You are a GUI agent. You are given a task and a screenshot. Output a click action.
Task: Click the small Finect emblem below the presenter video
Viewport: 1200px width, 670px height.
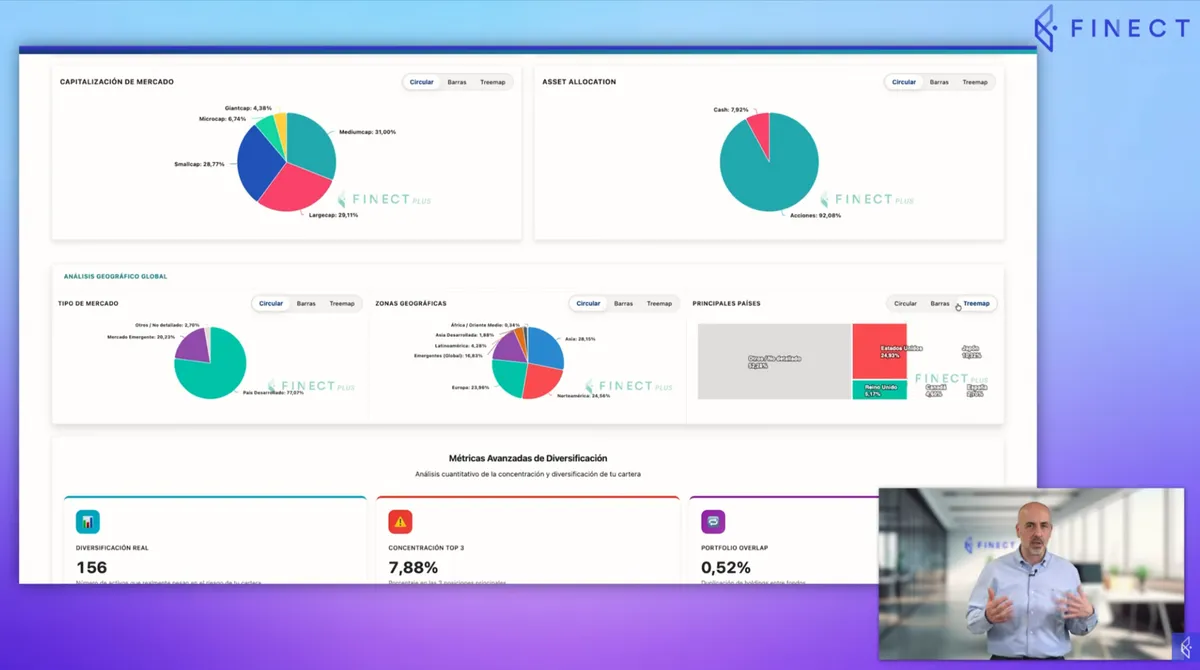coord(1185,646)
